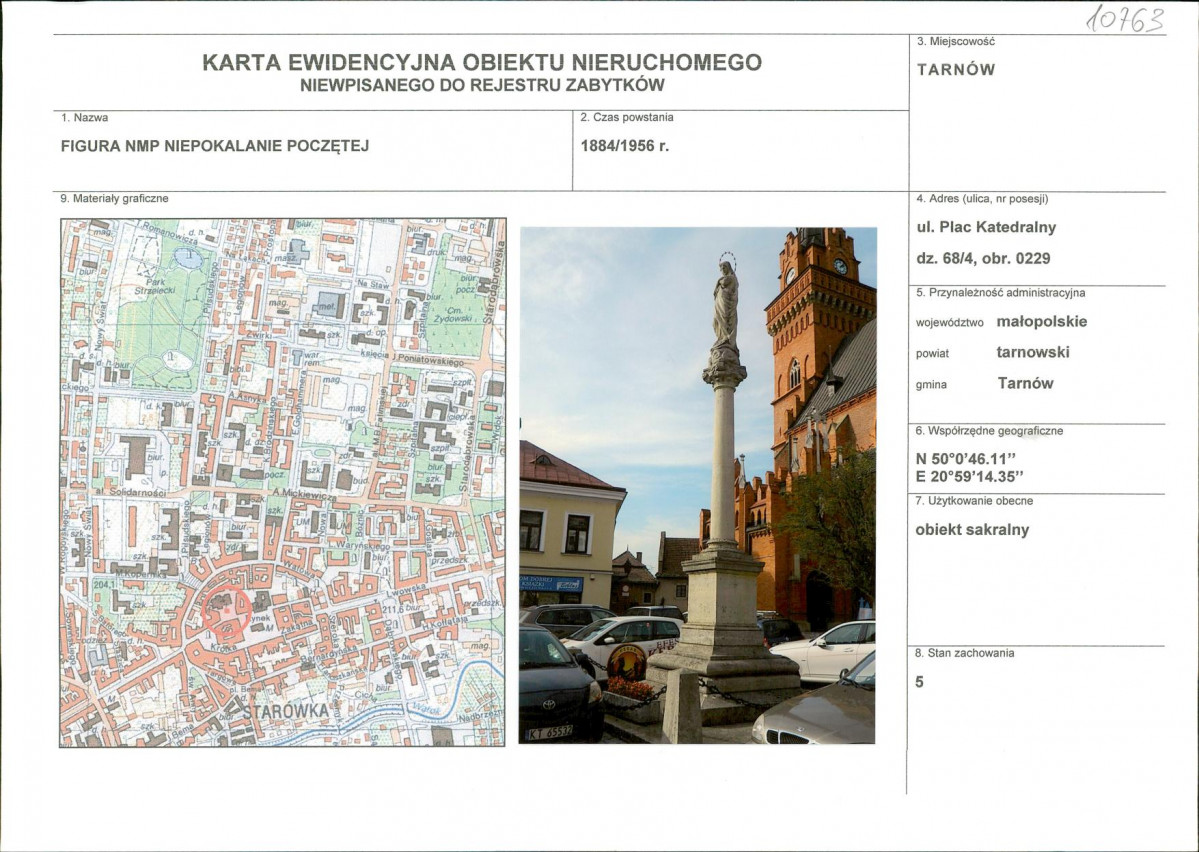Select the Nazwa section header
The height and width of the screenshot is (852, 1199).
85,120
